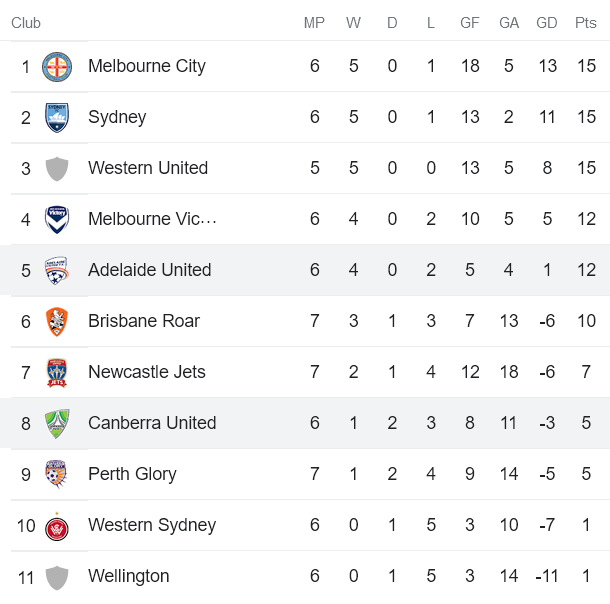Image resolution: width=610 pixels, height=604 pixels.
Task: Click the Western United placeholder shield
Action: (57, 169)
